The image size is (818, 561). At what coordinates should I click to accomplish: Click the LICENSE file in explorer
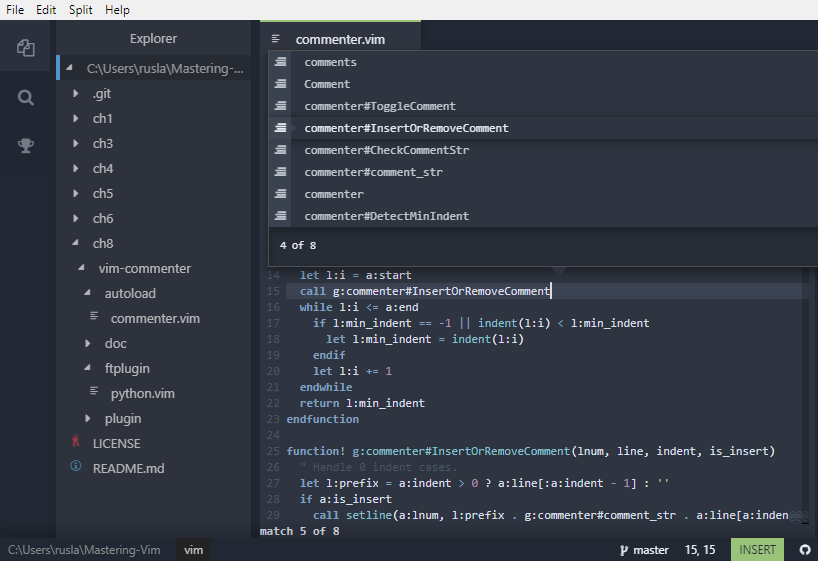coord(116,443)
